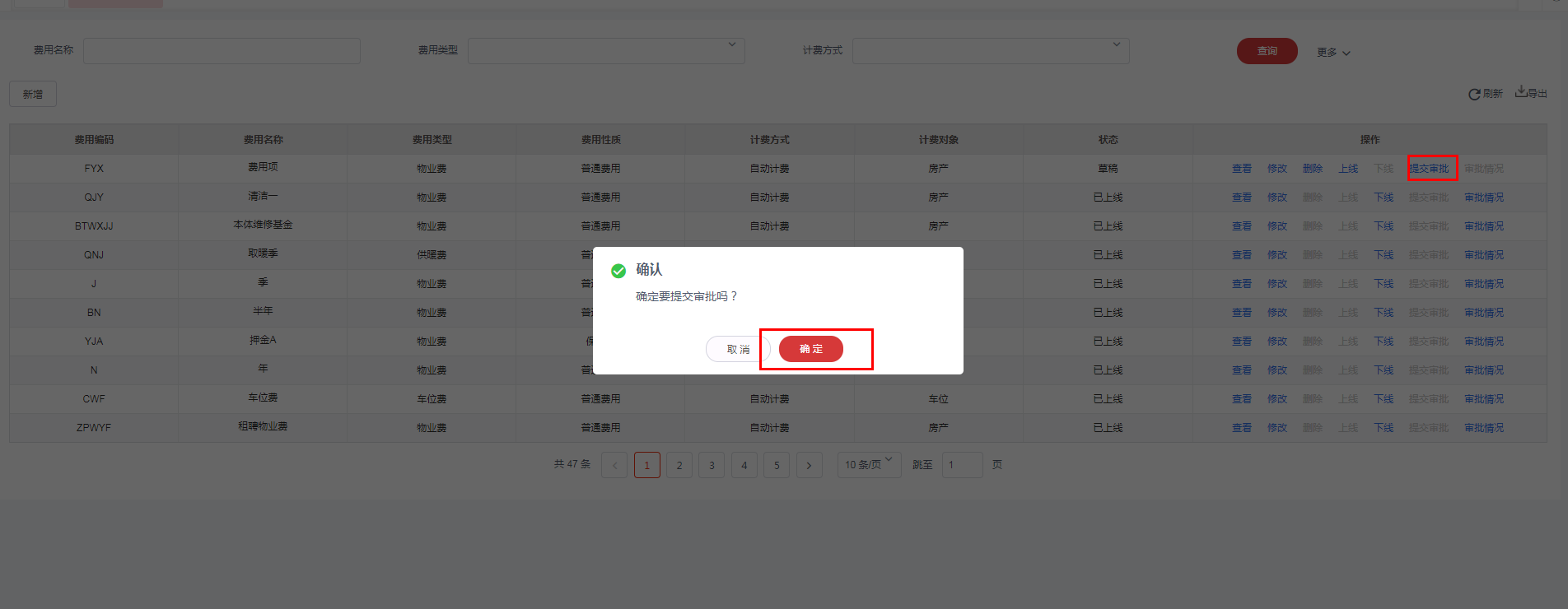Click 修改 in the QNJ row
Screen dimensions: 1568x609
1277,255
